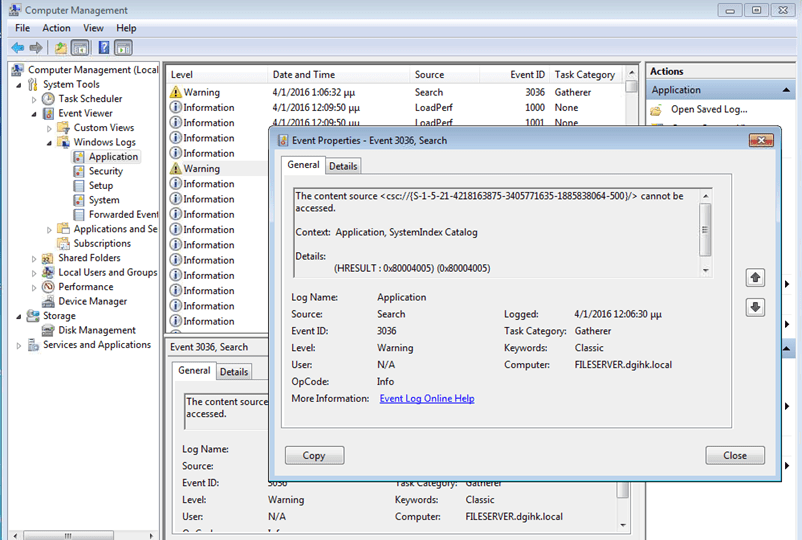Image resolution: width=802 pixels, height=540 pixels.
Task: Open the Help menu
Action: (x=126, y=28)
